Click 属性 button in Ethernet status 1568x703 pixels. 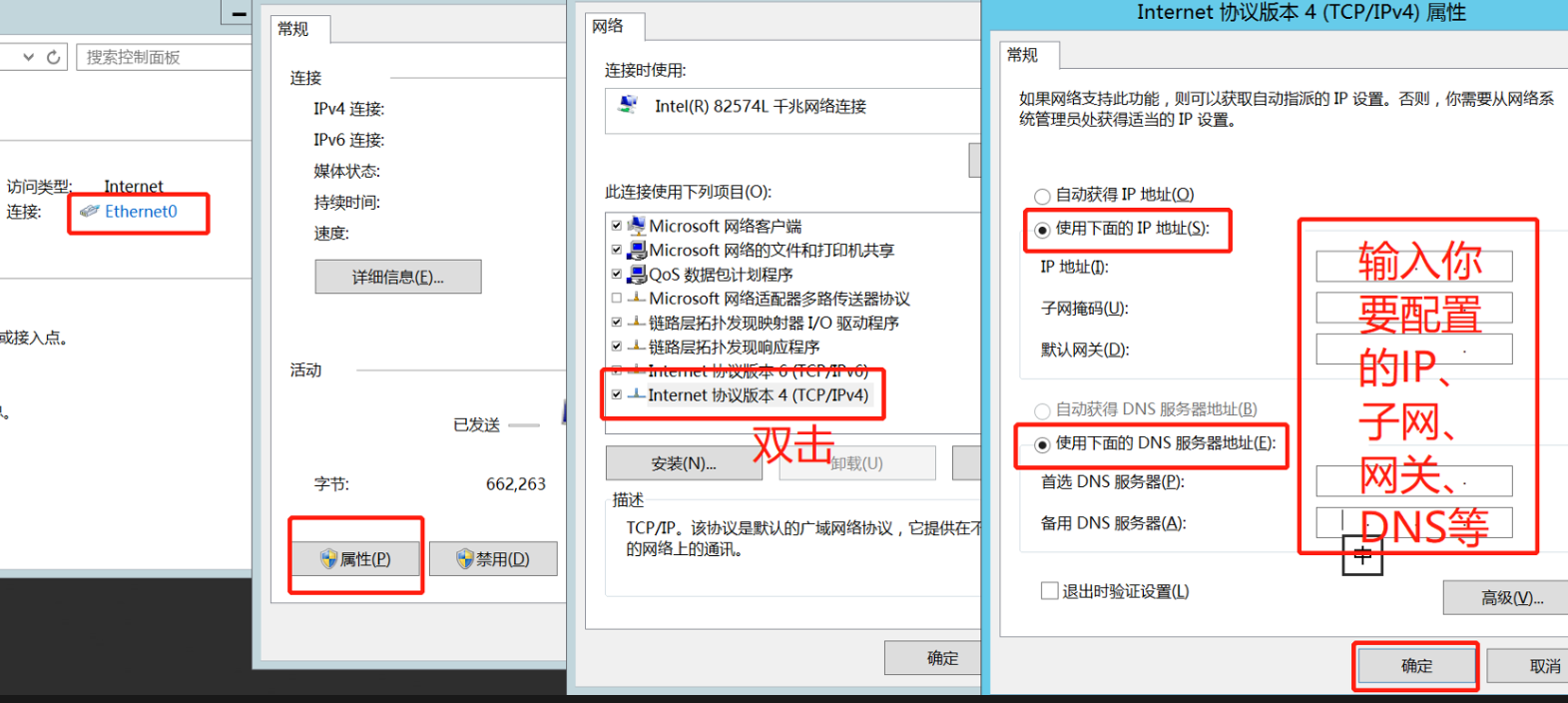(356, 559)
